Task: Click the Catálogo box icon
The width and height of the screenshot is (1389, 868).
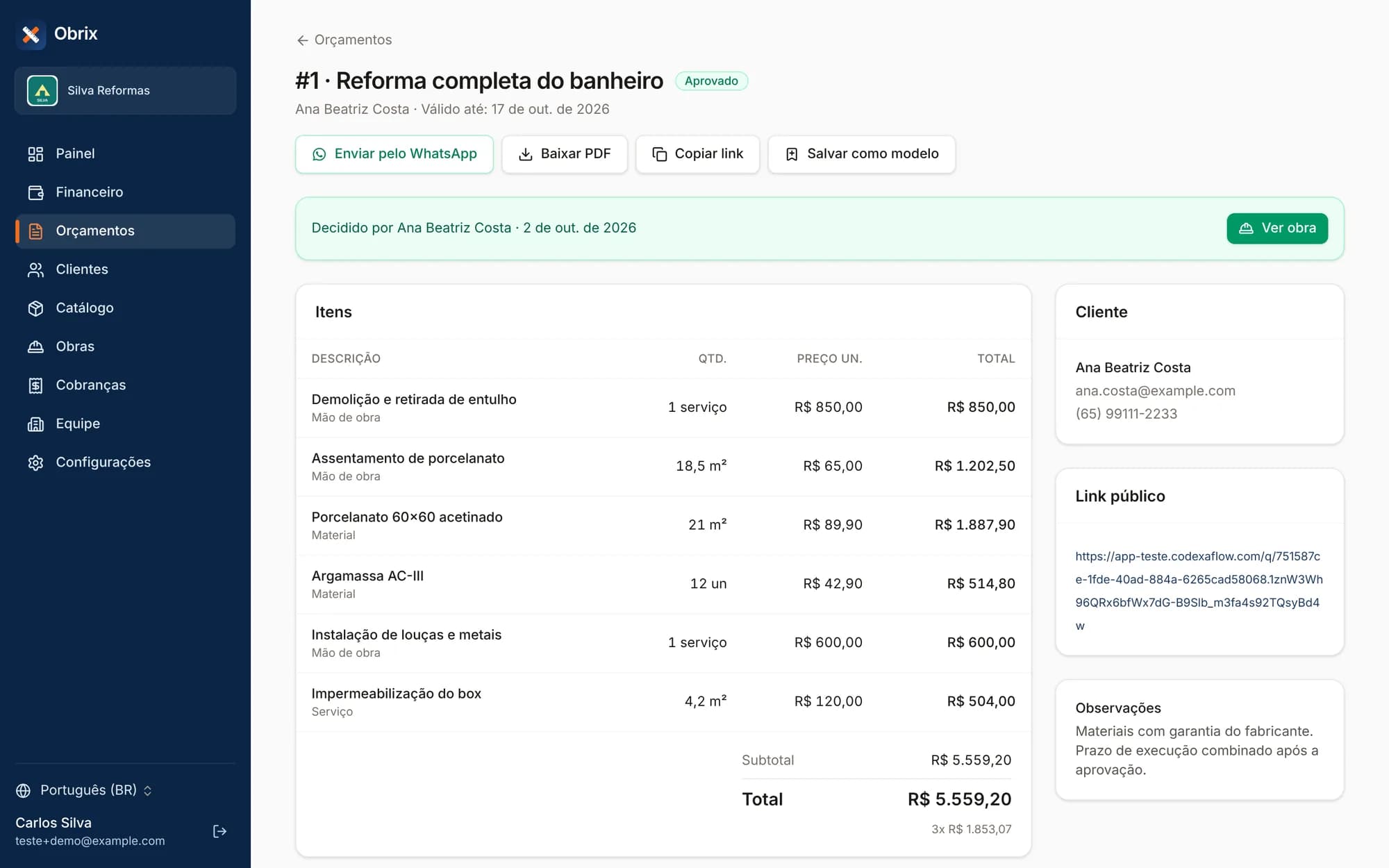Action: coord(35,308)
